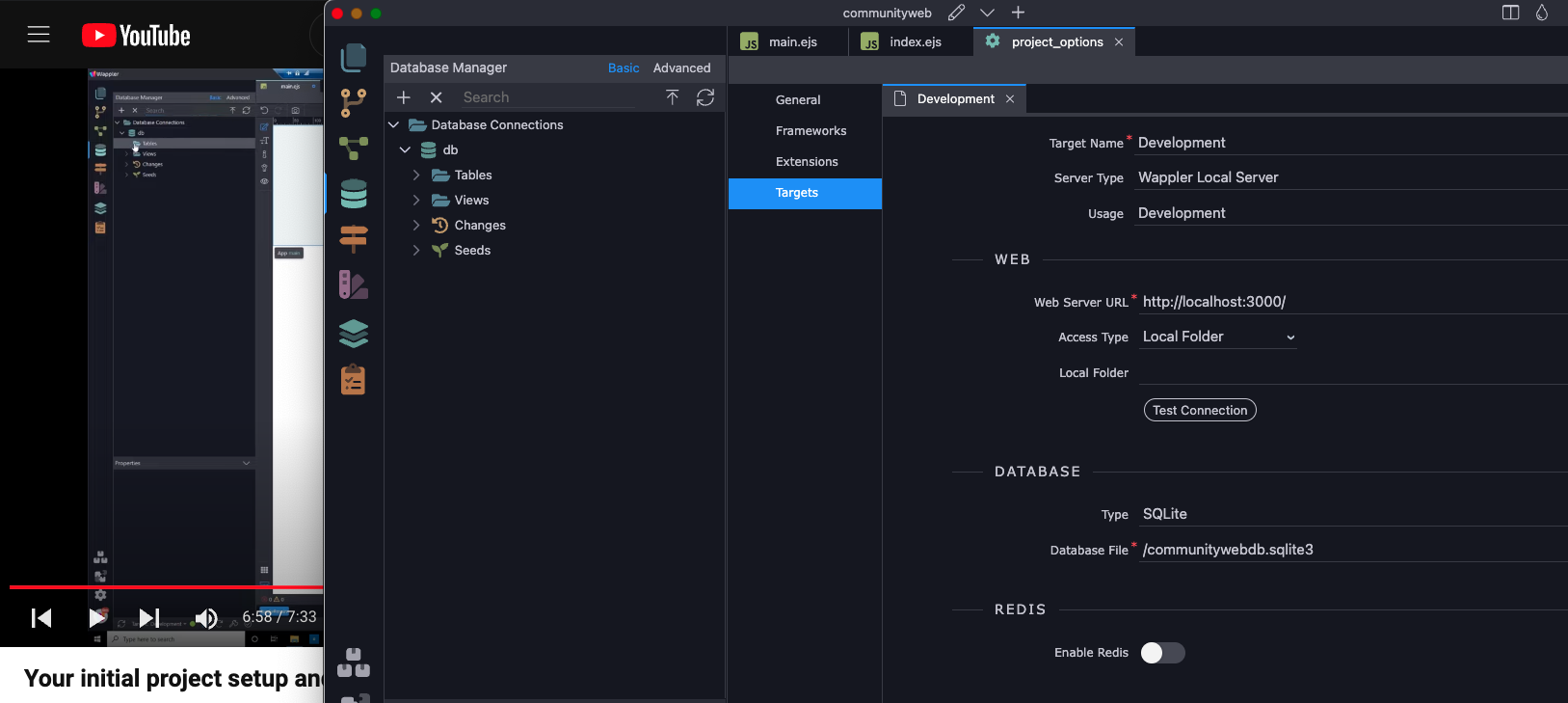The height and width of the screenshot is (703, 1568).
Task: Open the layers stack sidebar icon
Action: pyautogui.click(x=354, y=333)
